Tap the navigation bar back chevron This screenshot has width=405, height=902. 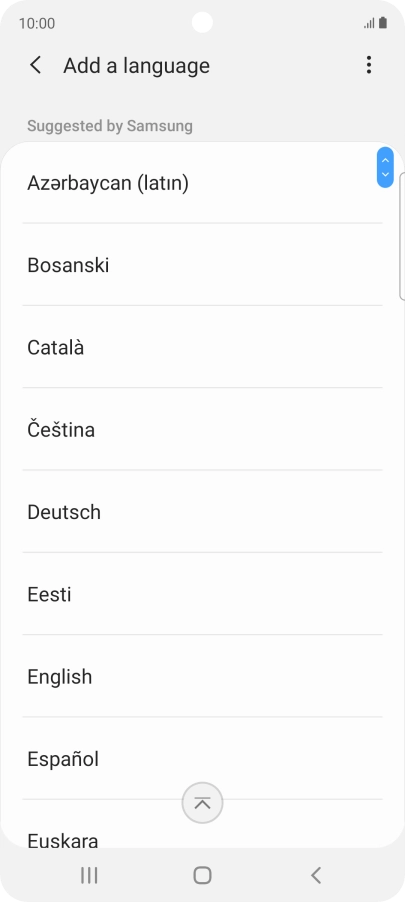(x=315, y=875)
